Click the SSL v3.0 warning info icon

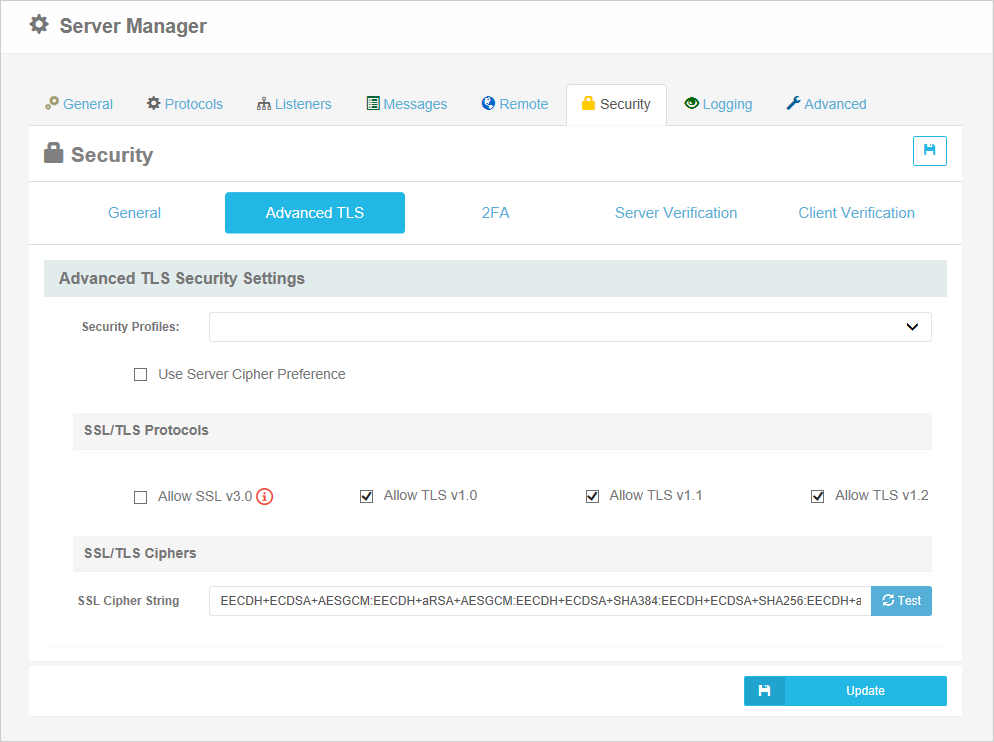pos(264,496)
